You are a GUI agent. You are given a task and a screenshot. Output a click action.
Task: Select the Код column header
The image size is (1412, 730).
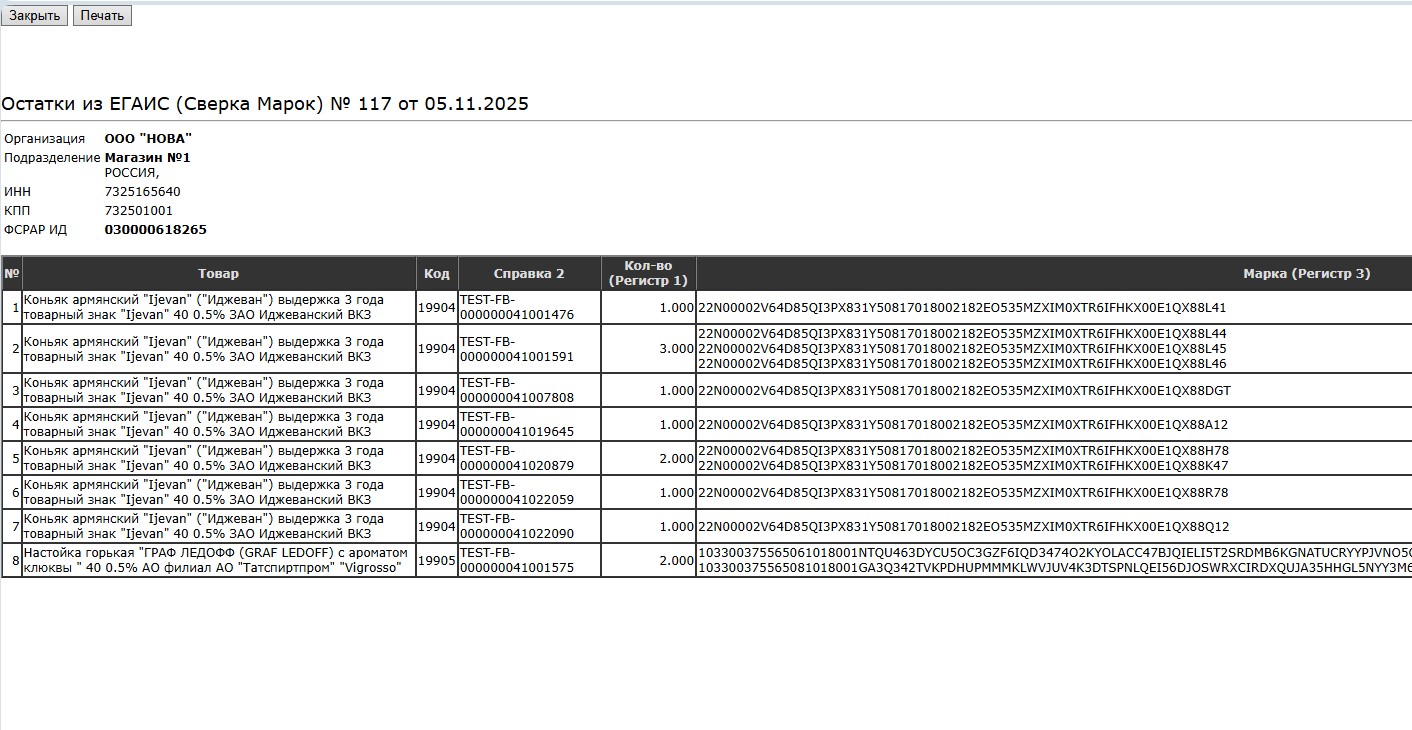(436, 273)
